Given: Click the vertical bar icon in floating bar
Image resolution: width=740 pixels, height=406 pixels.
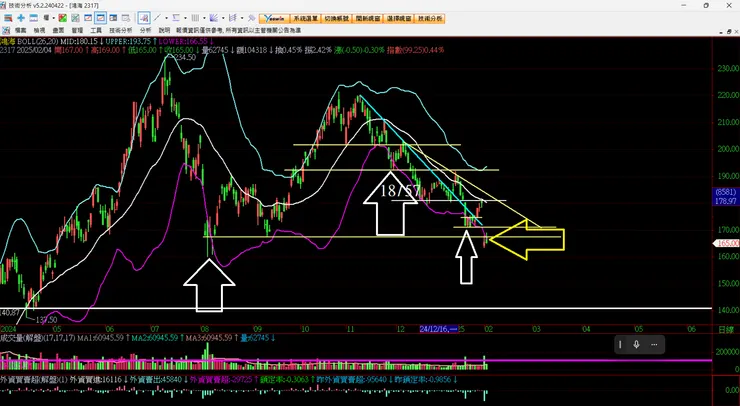Looking at the screenshot, I should tap(620, 345).
